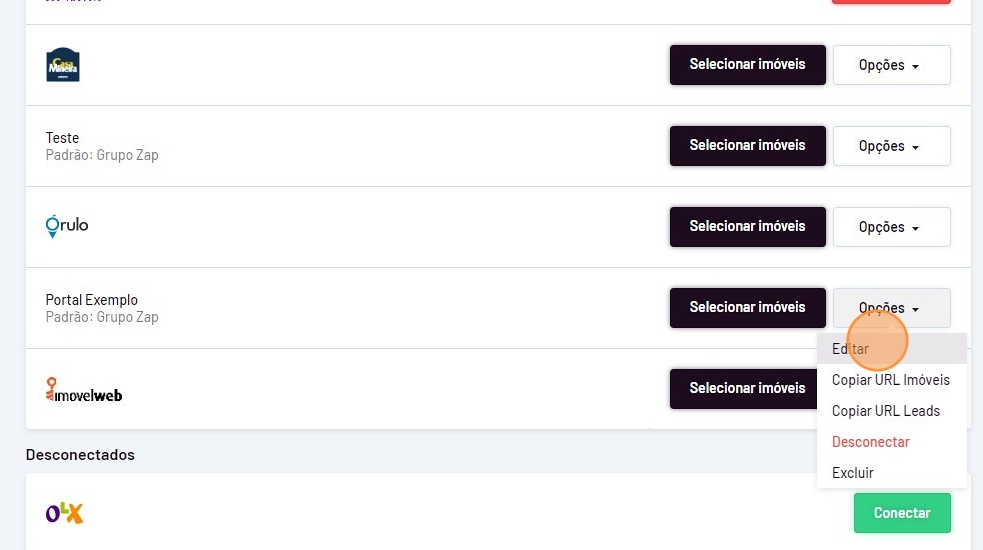The height and width of the screenshot is (550, 983).
Task: Select imóveis for Portal Exemplo
Action: 747,308
